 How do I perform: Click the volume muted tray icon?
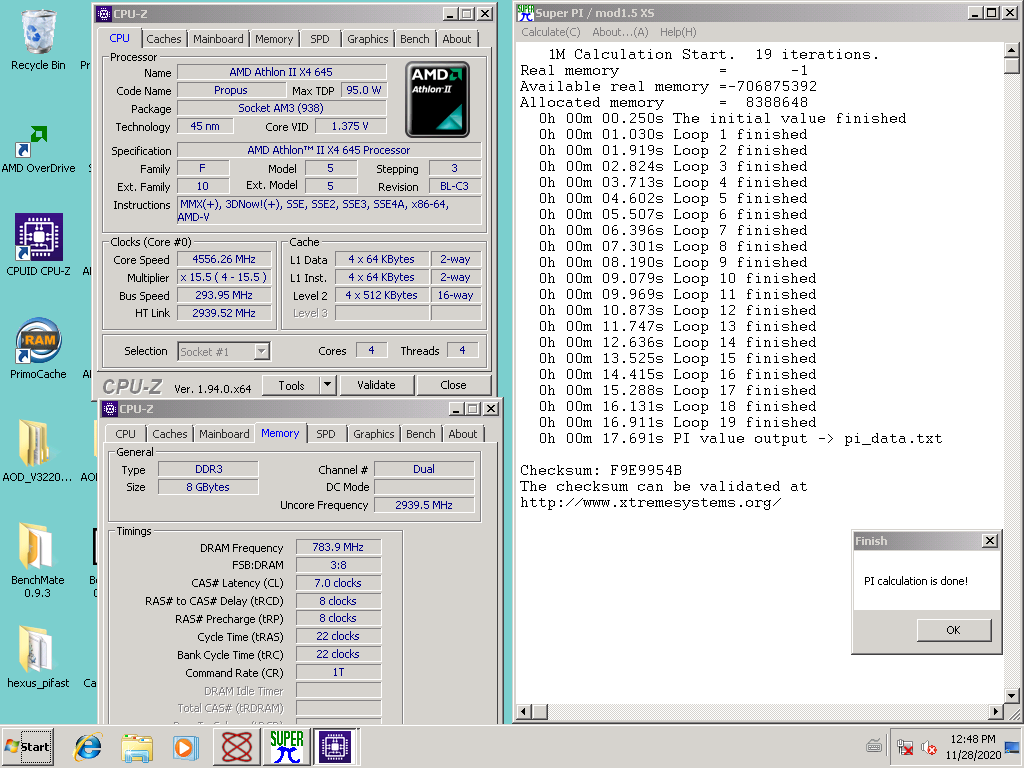click(x=929, y=747)
